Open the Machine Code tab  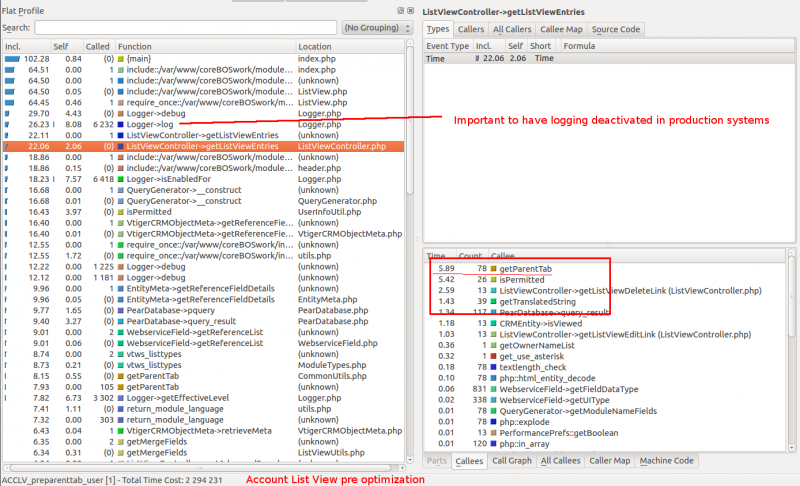(x=666, y=461)
